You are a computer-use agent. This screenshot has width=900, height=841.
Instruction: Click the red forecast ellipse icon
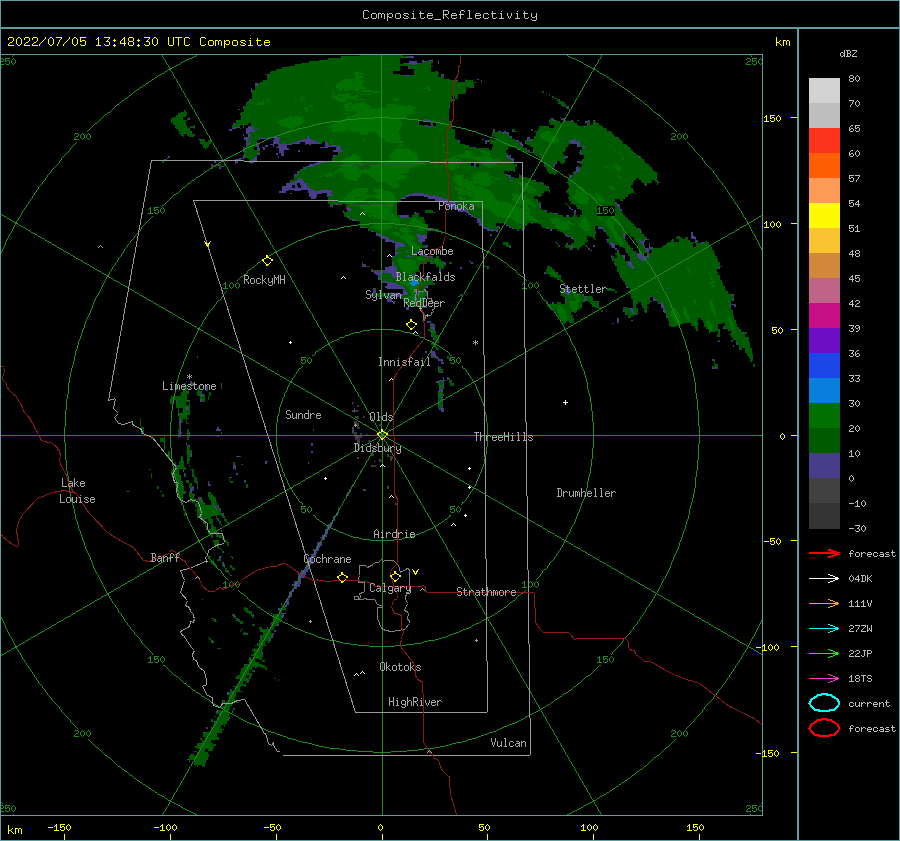[x=824, y=728]
